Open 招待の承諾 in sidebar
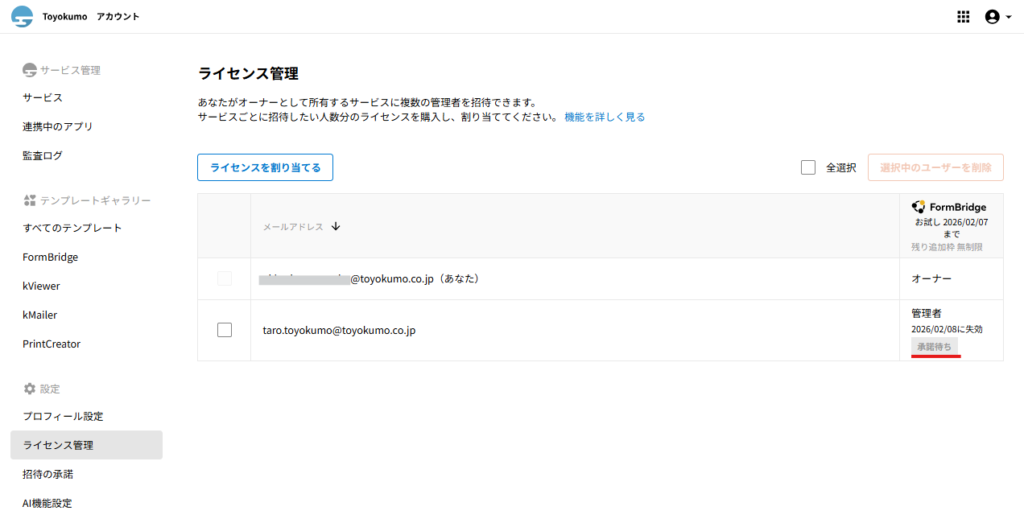 point(48,474)
